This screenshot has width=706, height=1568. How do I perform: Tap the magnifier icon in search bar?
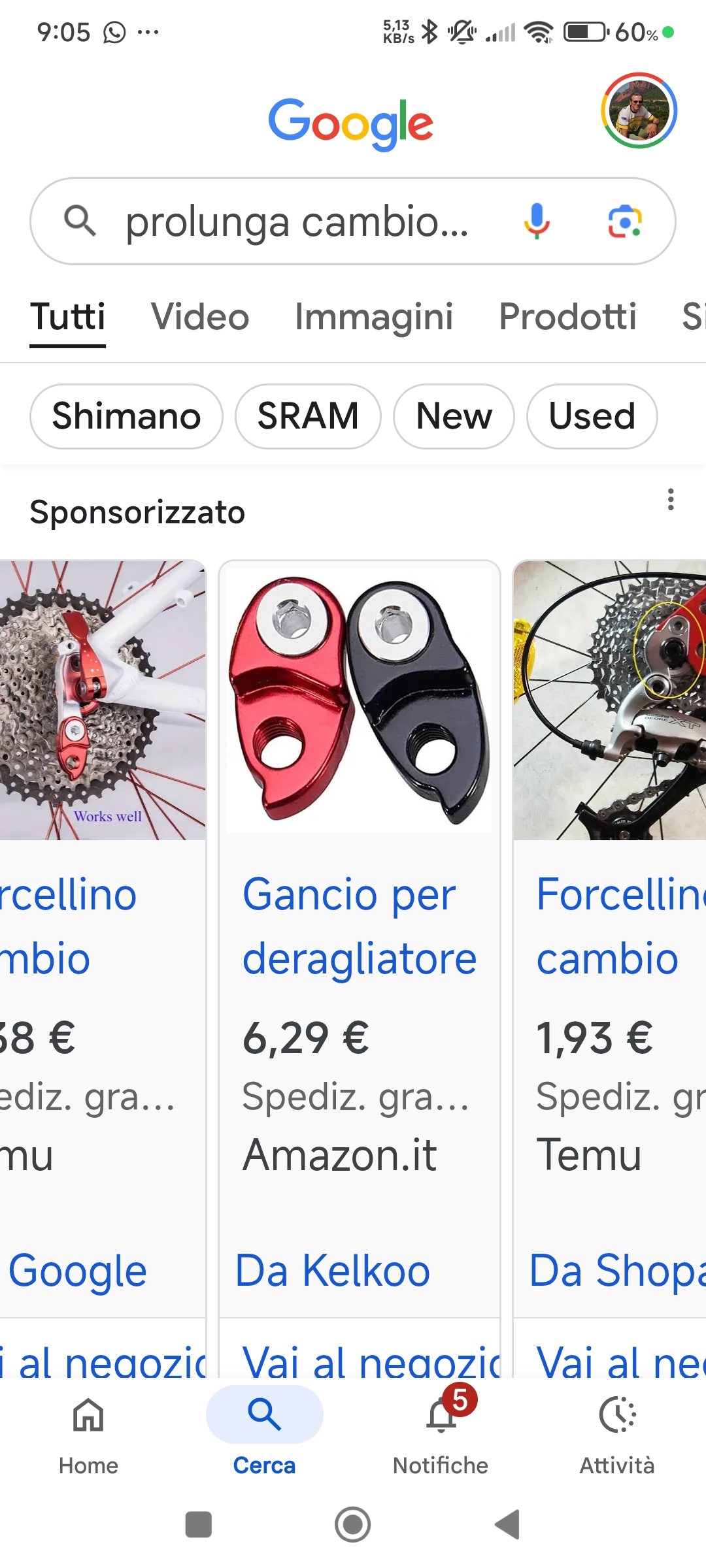point(80,221)
